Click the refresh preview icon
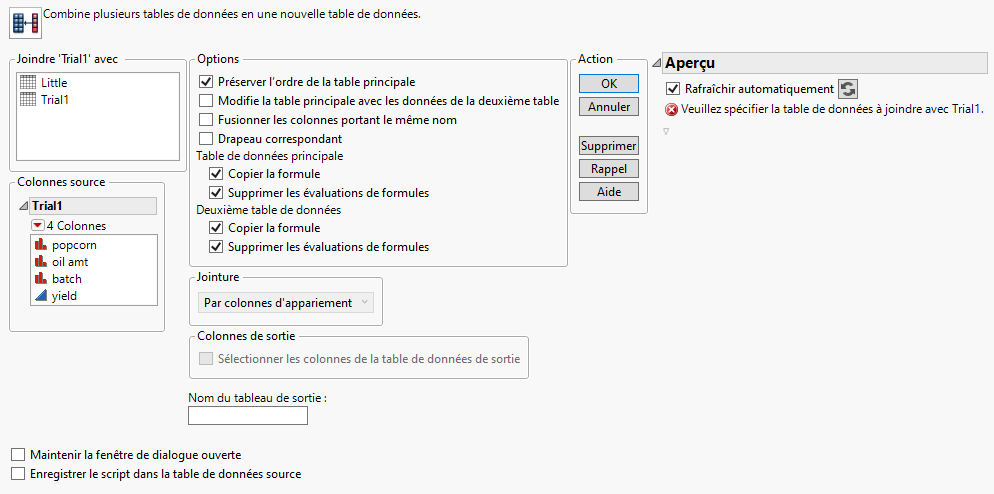 pos(847,89)
